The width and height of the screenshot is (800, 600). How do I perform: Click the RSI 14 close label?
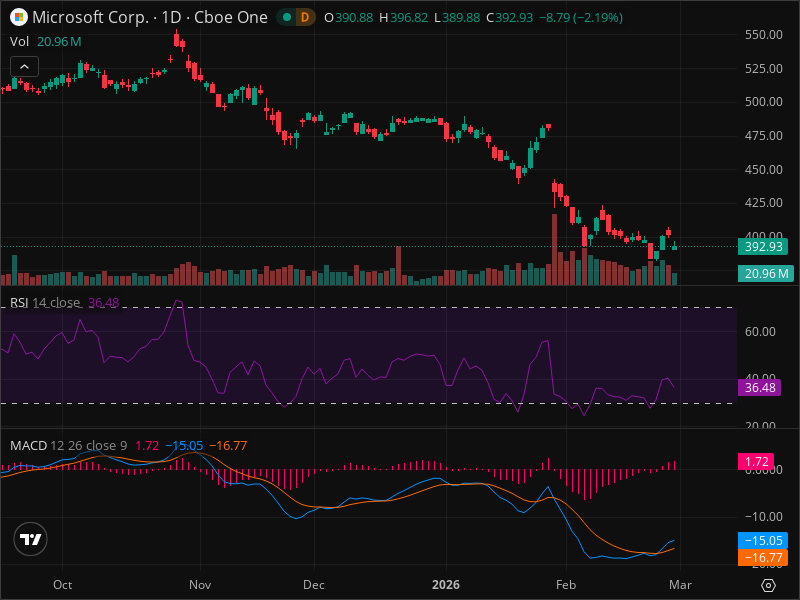point(45,303)
